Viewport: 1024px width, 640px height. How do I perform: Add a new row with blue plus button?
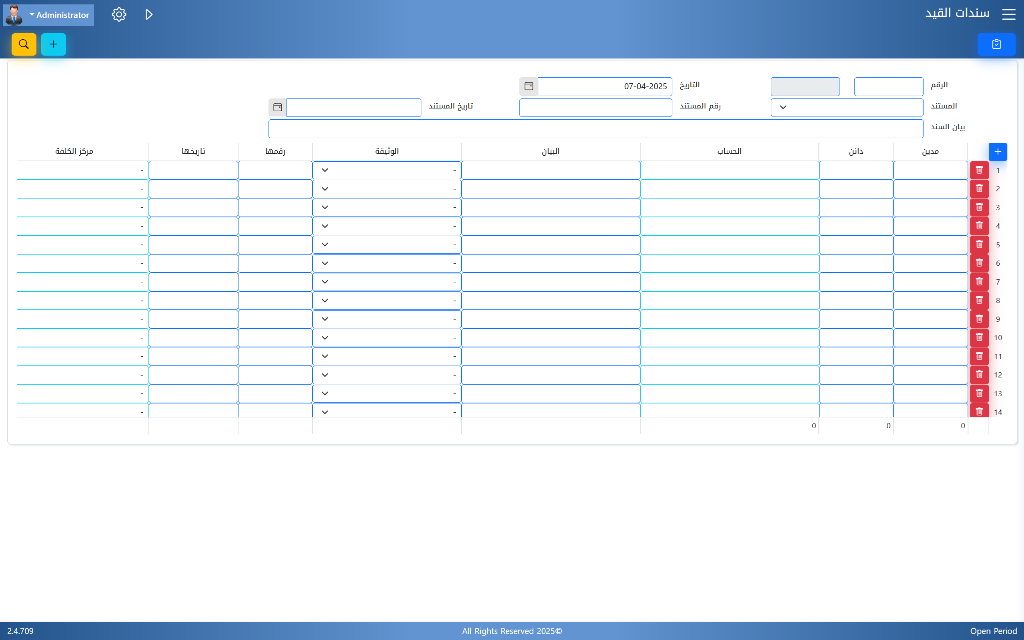coord(997,151)
